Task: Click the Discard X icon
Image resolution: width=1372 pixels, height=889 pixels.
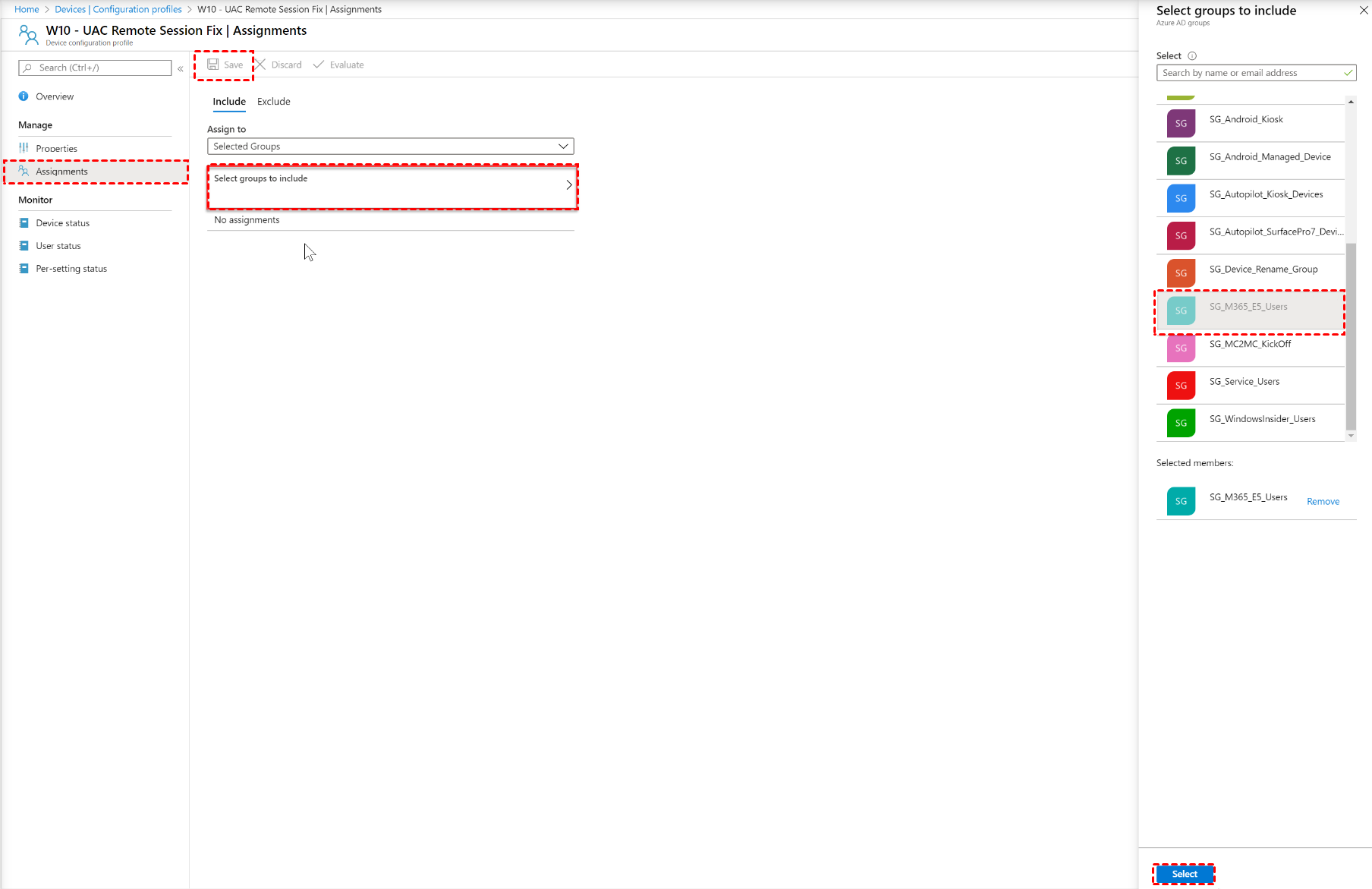Action: click(x=260, y=65)
